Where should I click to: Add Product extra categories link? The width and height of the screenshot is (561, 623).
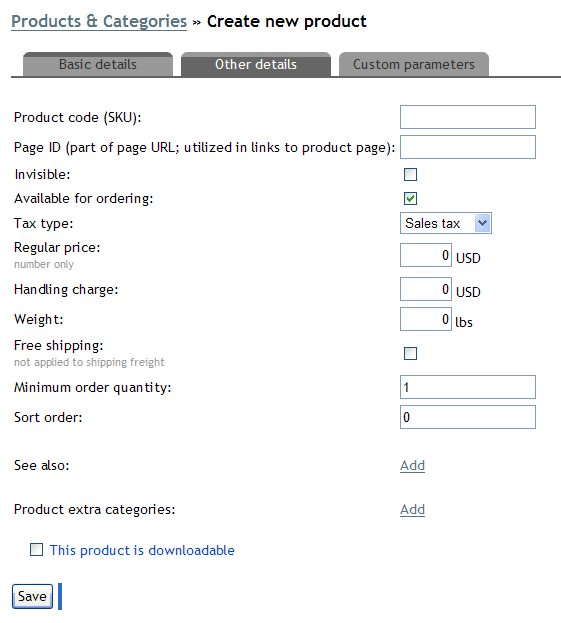coord(412,509)
